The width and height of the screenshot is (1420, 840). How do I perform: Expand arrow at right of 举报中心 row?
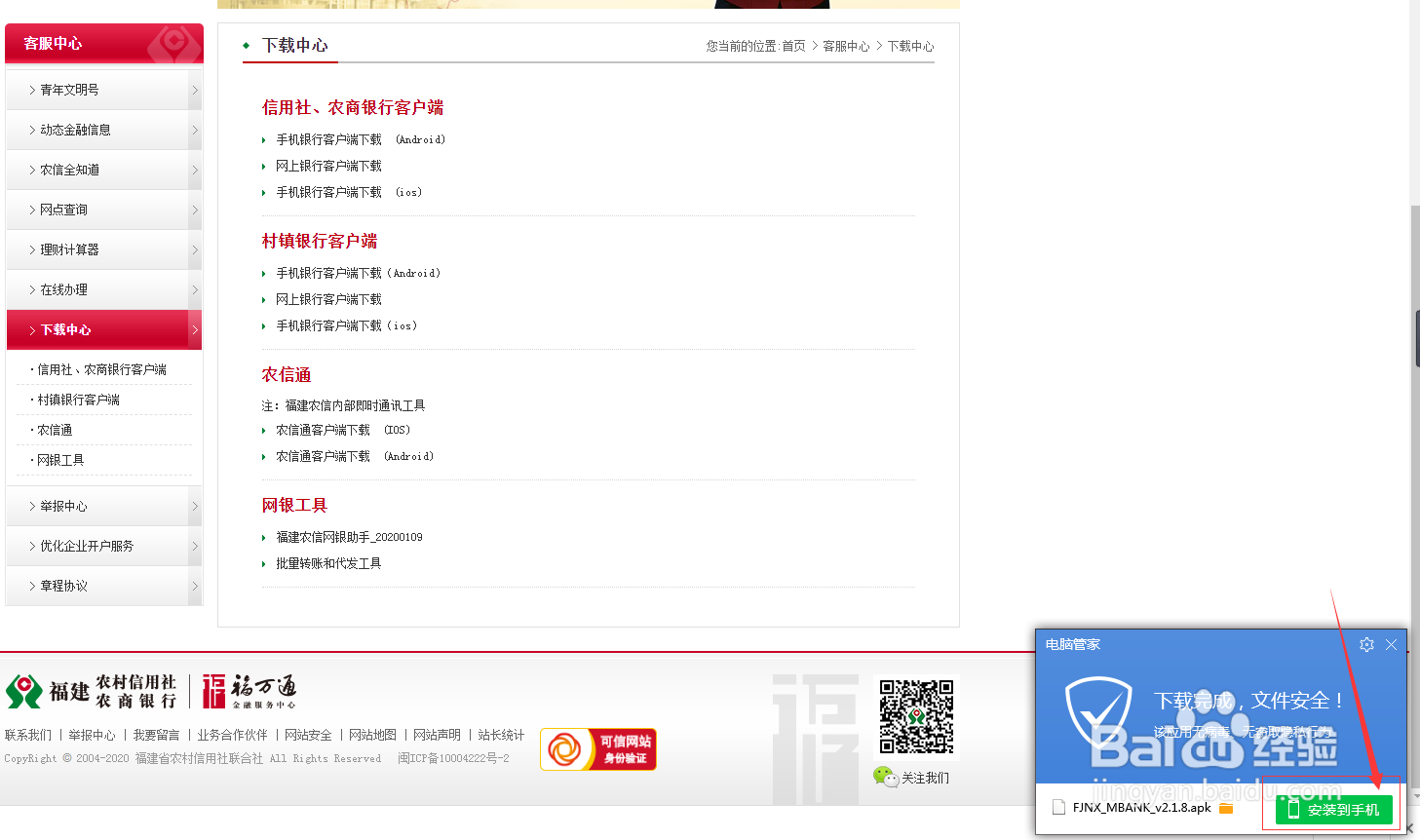195,506
